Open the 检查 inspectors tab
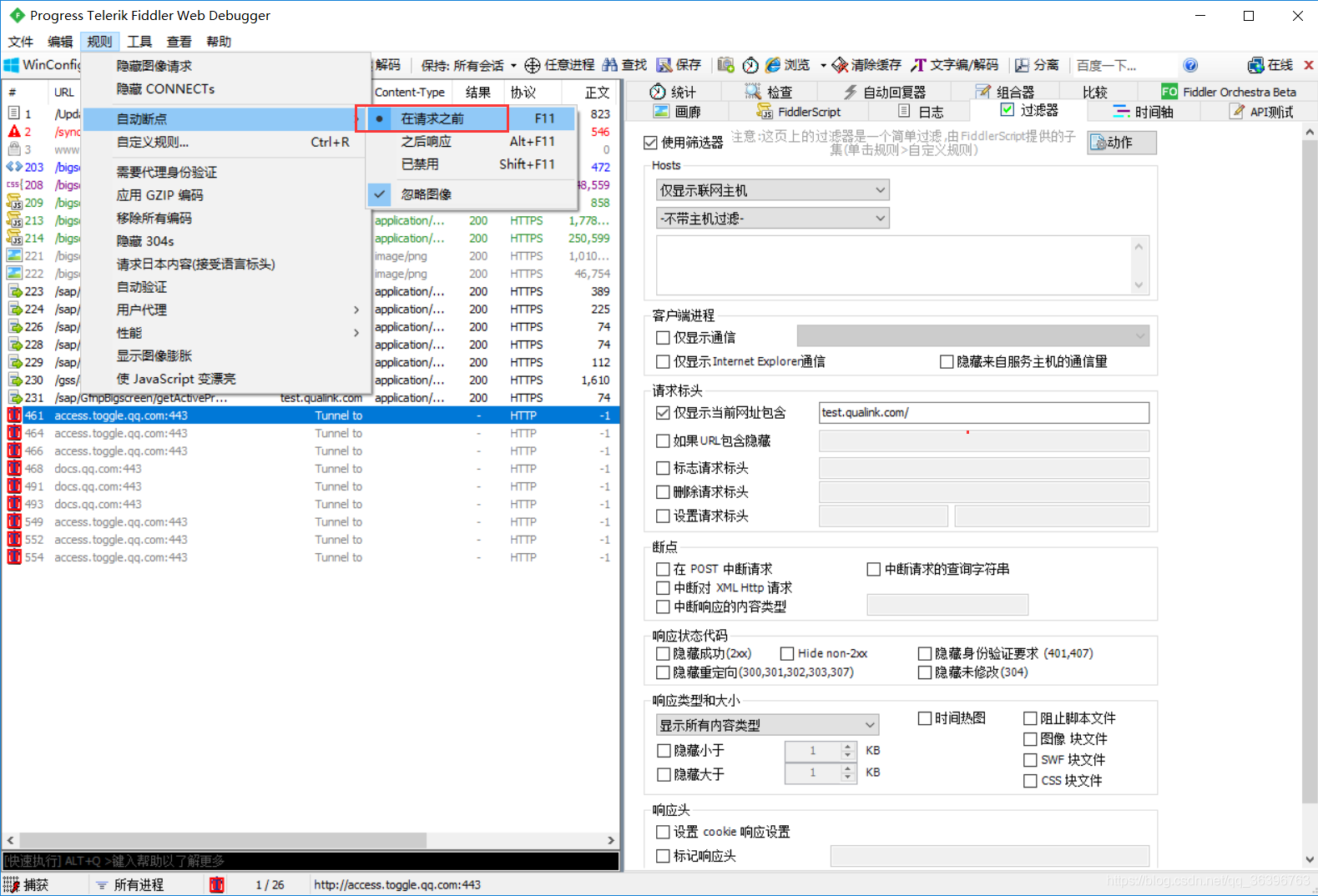The height and width of the screenshot is (896, 1318). (769, 92)
